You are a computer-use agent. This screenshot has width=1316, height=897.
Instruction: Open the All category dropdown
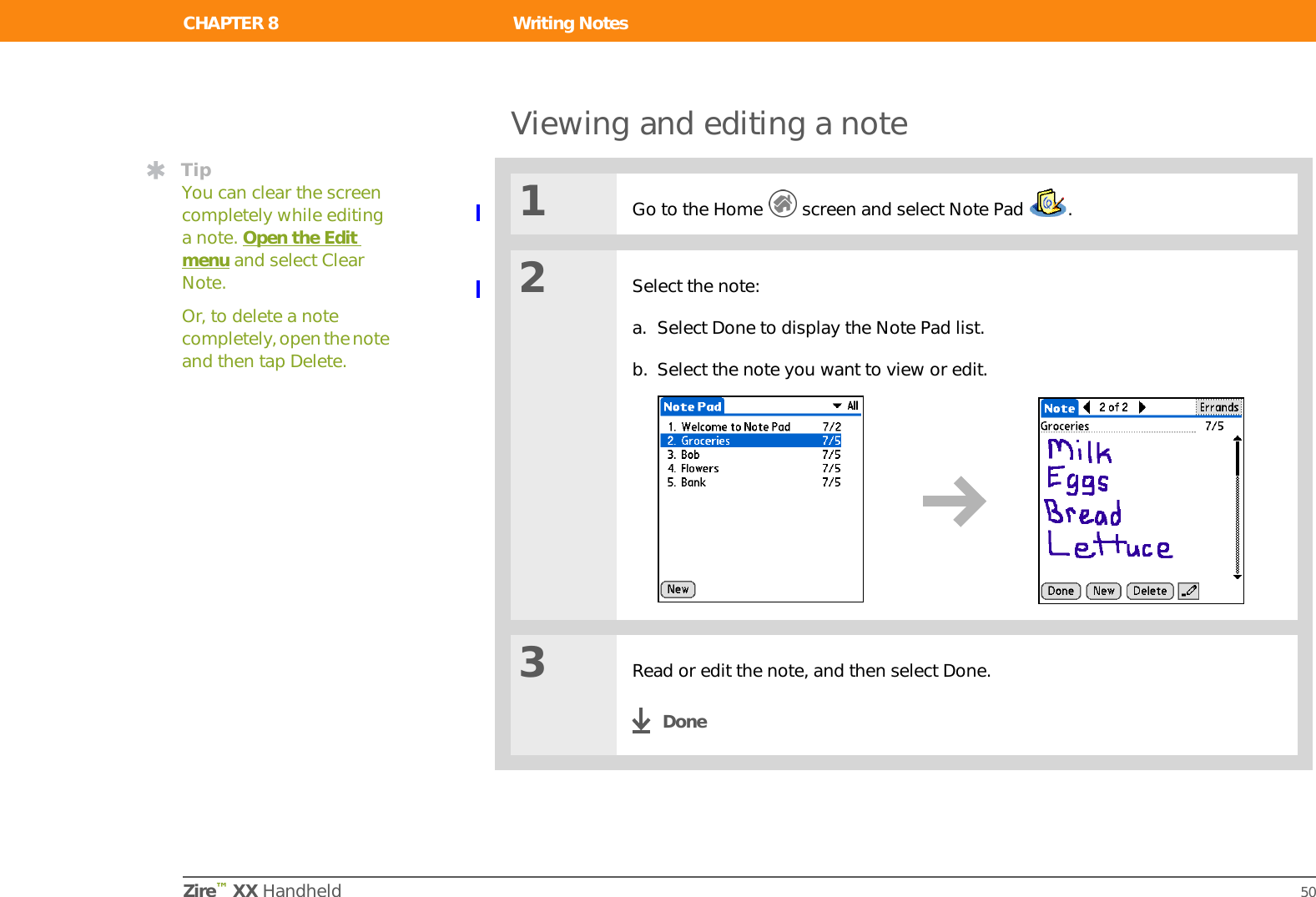(845, 406)
